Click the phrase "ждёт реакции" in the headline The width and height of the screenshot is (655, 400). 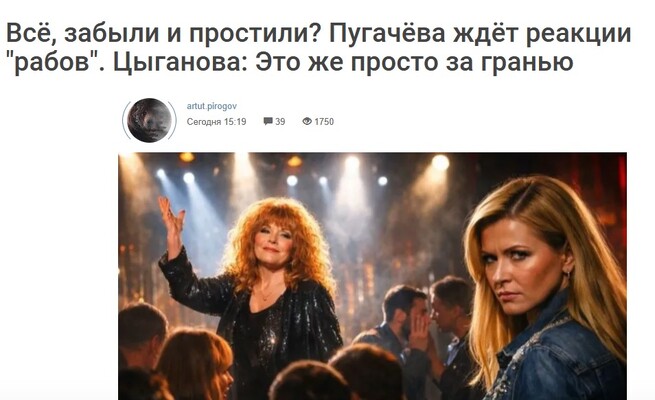[542, 34]
